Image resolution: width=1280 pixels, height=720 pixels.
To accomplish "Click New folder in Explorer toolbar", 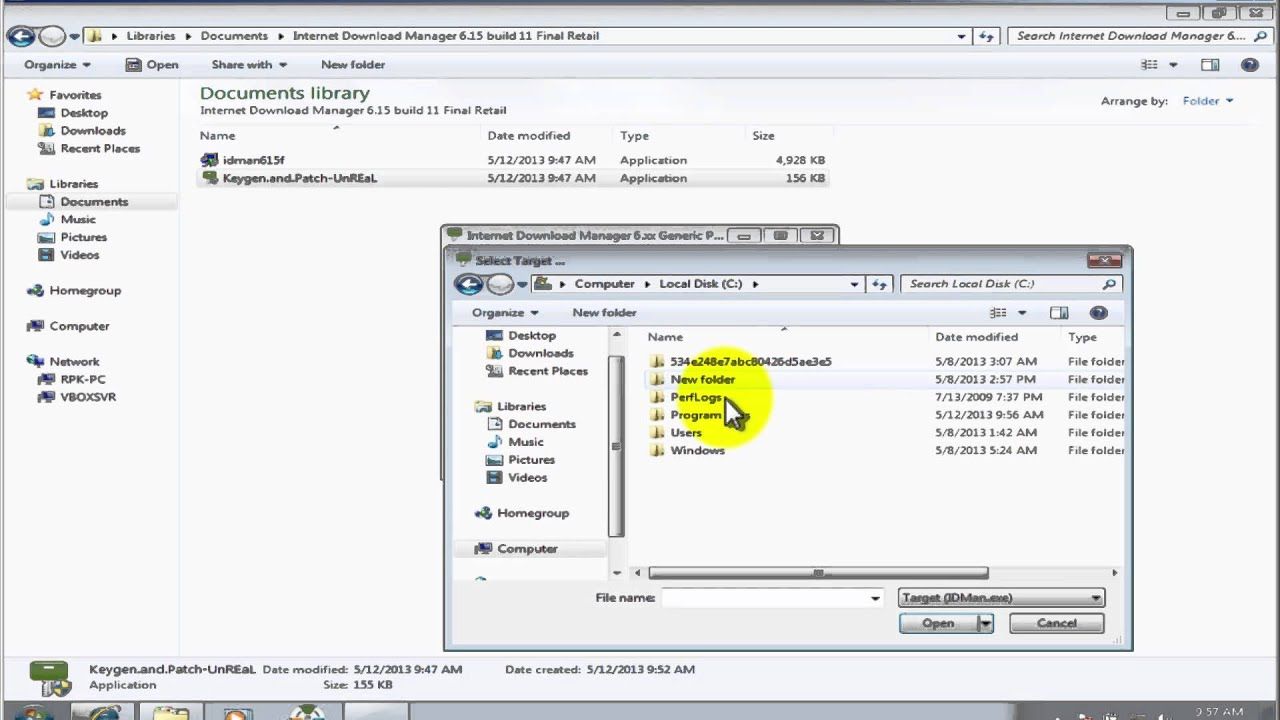I will point(353,65).
